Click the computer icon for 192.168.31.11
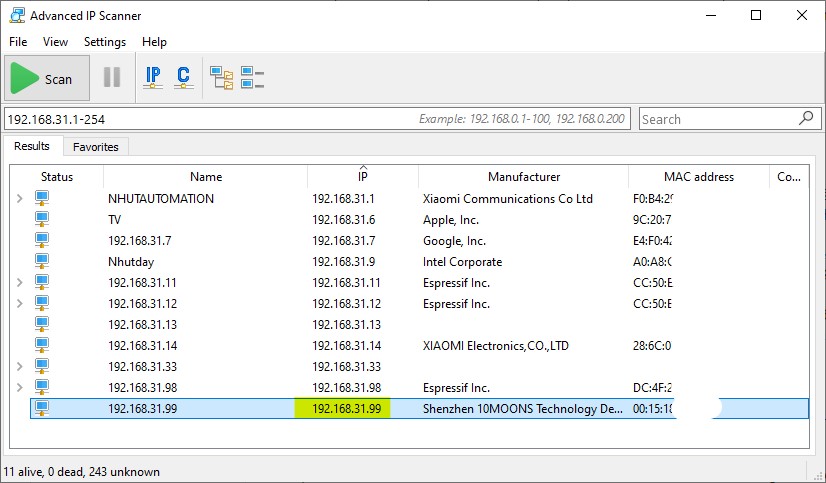826x483 pixels. point(42,282)
